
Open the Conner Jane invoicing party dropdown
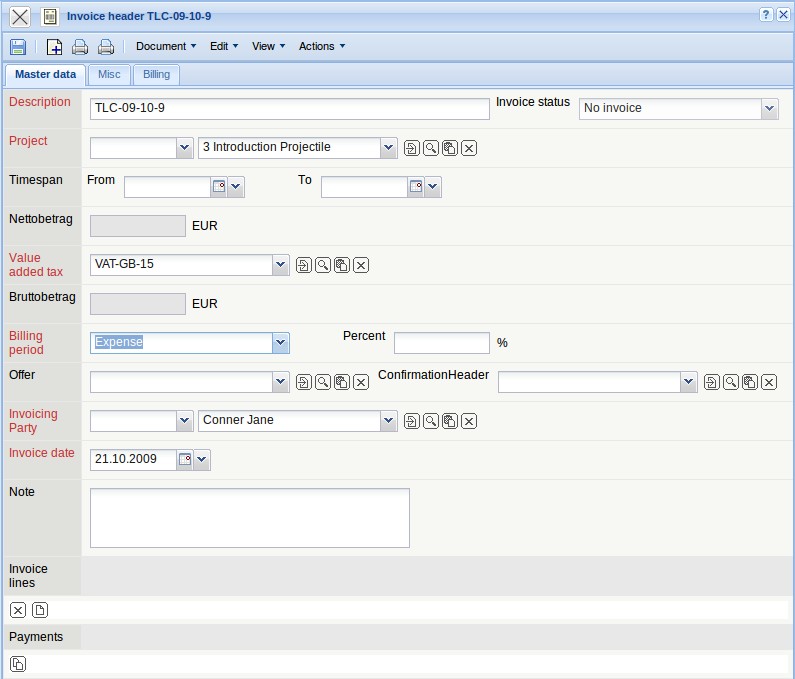[x=388, y=421]
